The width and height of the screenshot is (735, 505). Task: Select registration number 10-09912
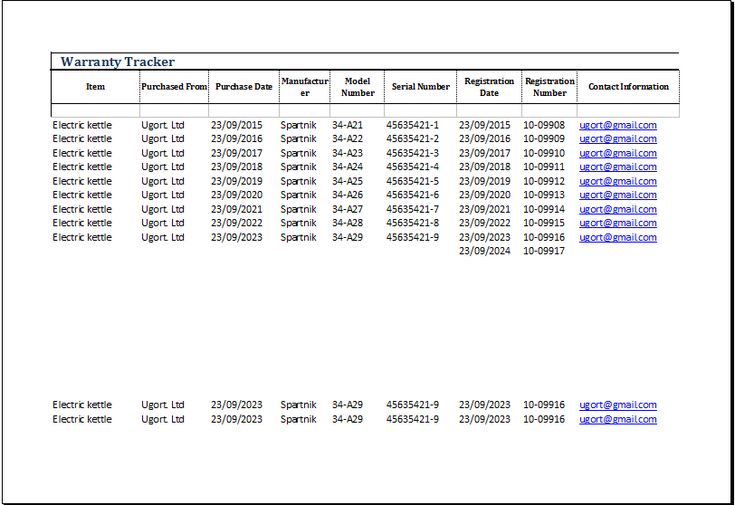click(544, 181)
